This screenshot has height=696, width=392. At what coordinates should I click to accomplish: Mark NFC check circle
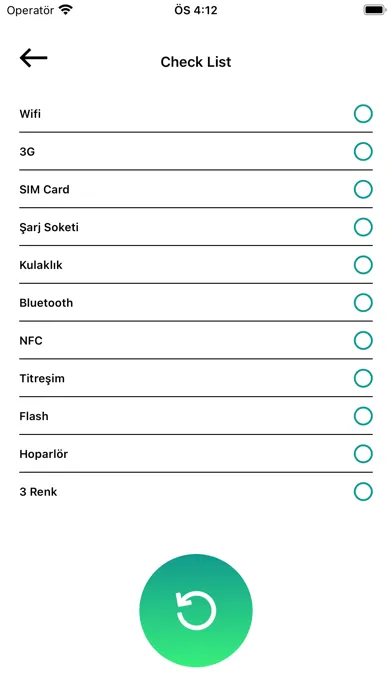(x=363, y=341)
